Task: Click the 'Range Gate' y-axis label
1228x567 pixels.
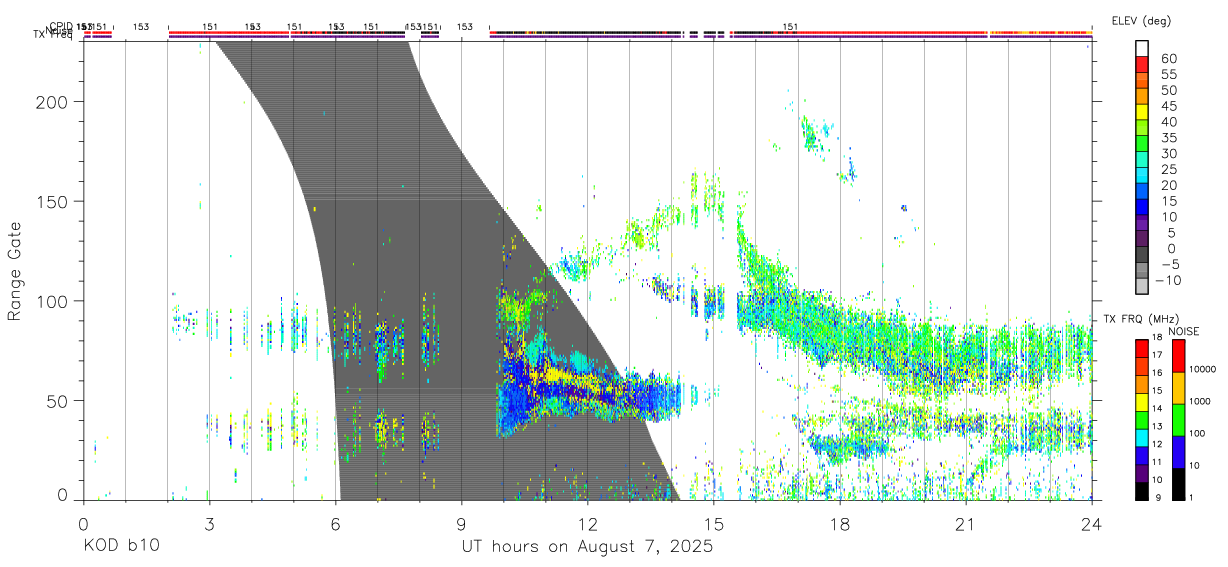Action: pos(15,271)
